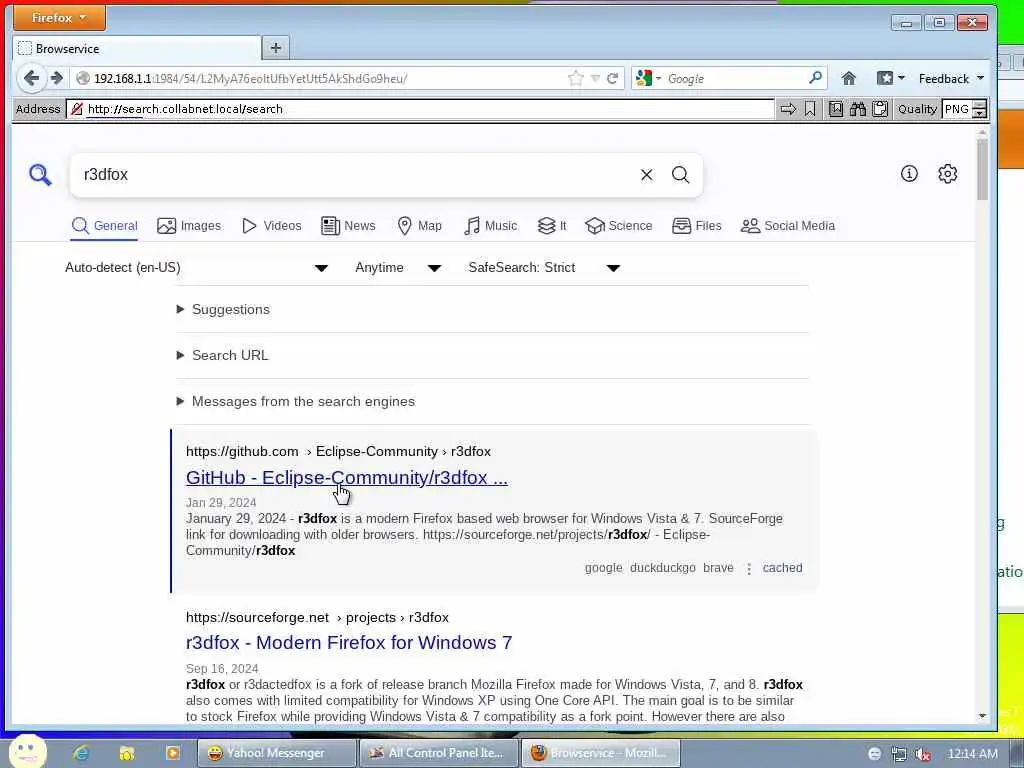The height and width of the screenshot is (768, 1024).
Task: Open the Browservice bookmarks book icon
Action: tap(835, 109)
